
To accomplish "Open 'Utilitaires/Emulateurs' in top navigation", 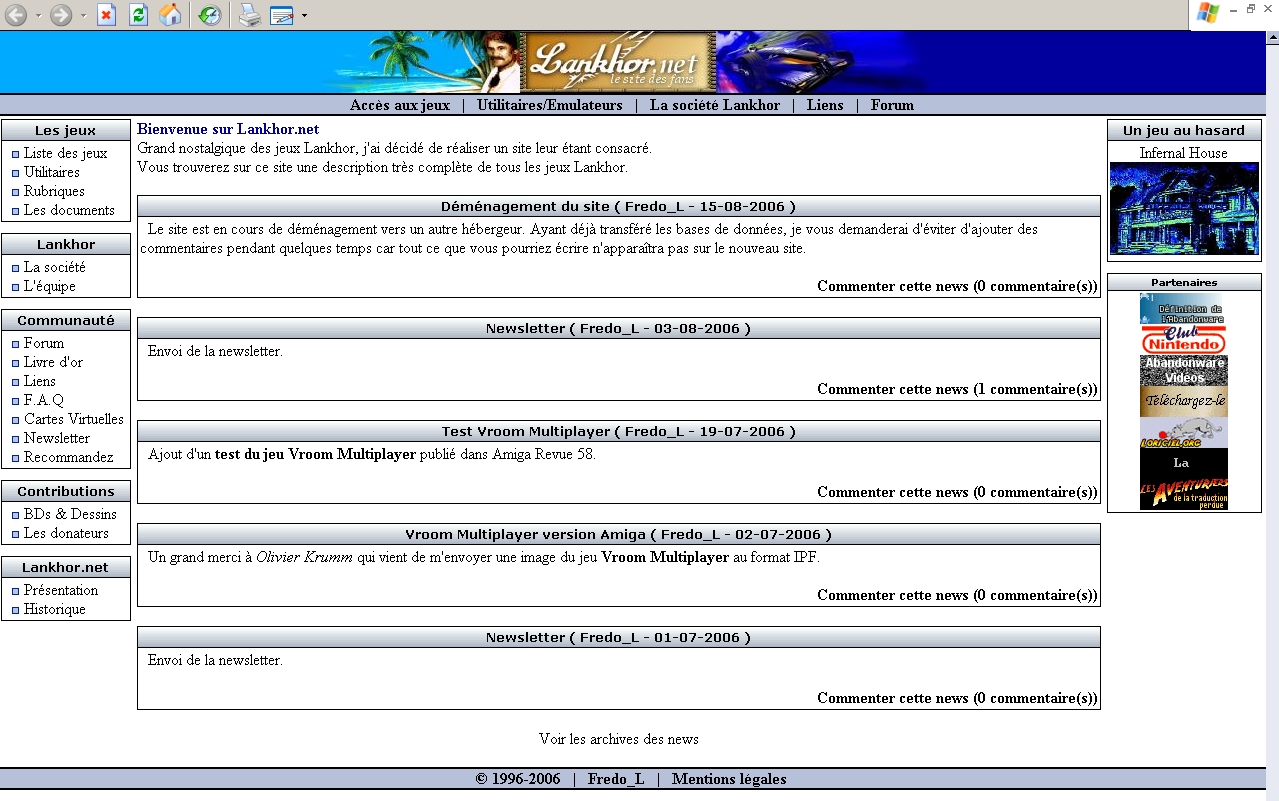I will click(550, 105).
